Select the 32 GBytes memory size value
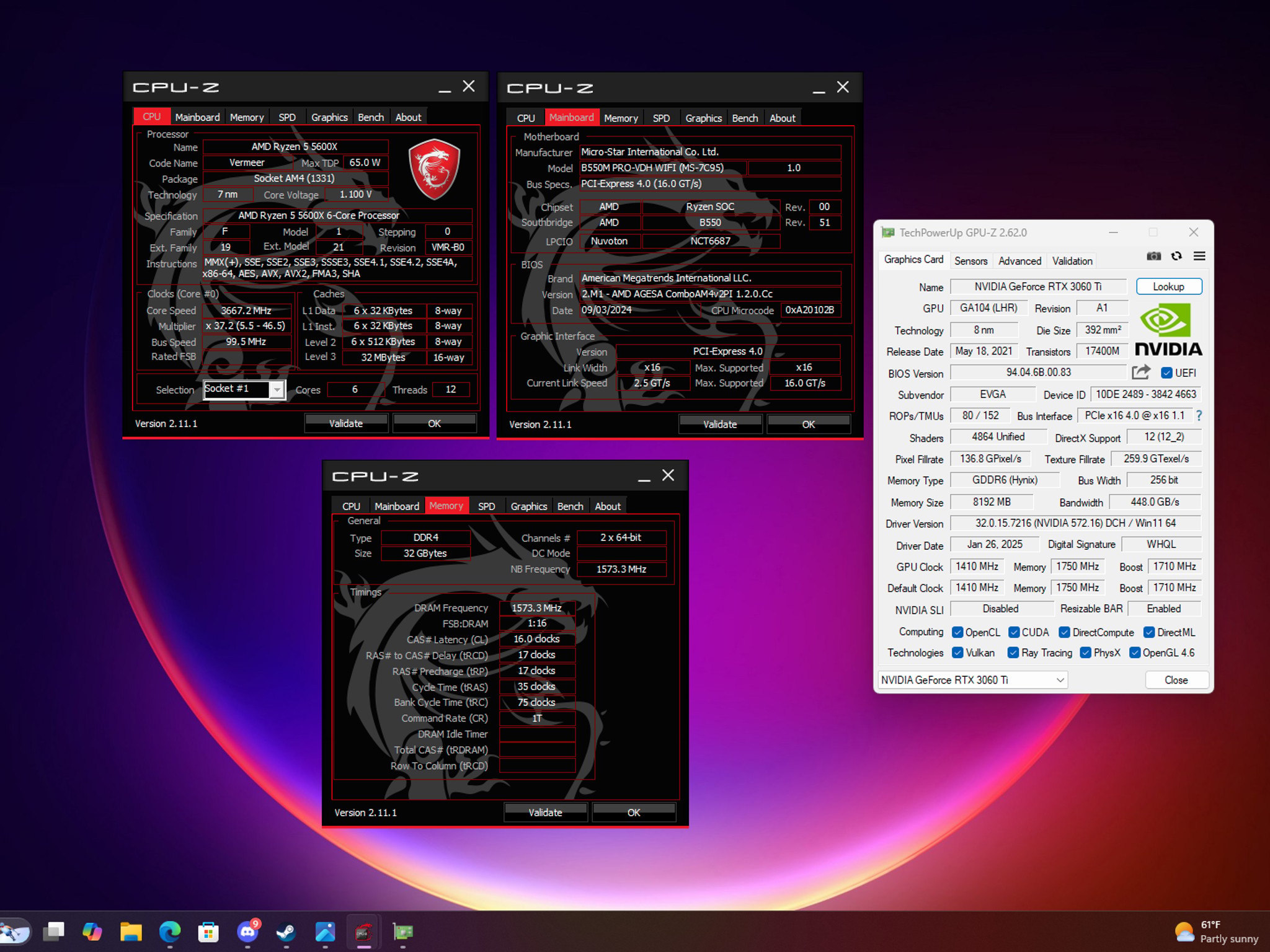The width and height of the screenshot is (1270, 952). (425, 553)
